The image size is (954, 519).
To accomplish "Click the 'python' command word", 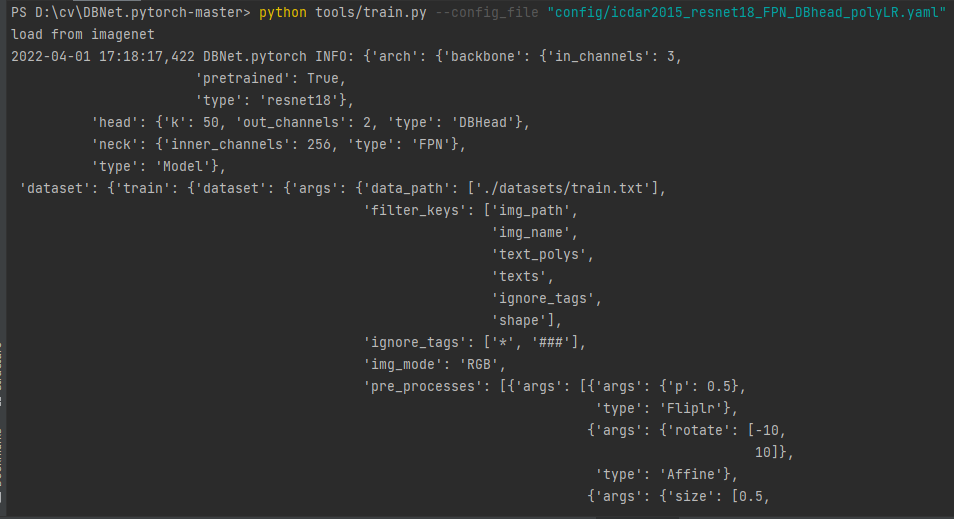I will click(x=282, y=13).
